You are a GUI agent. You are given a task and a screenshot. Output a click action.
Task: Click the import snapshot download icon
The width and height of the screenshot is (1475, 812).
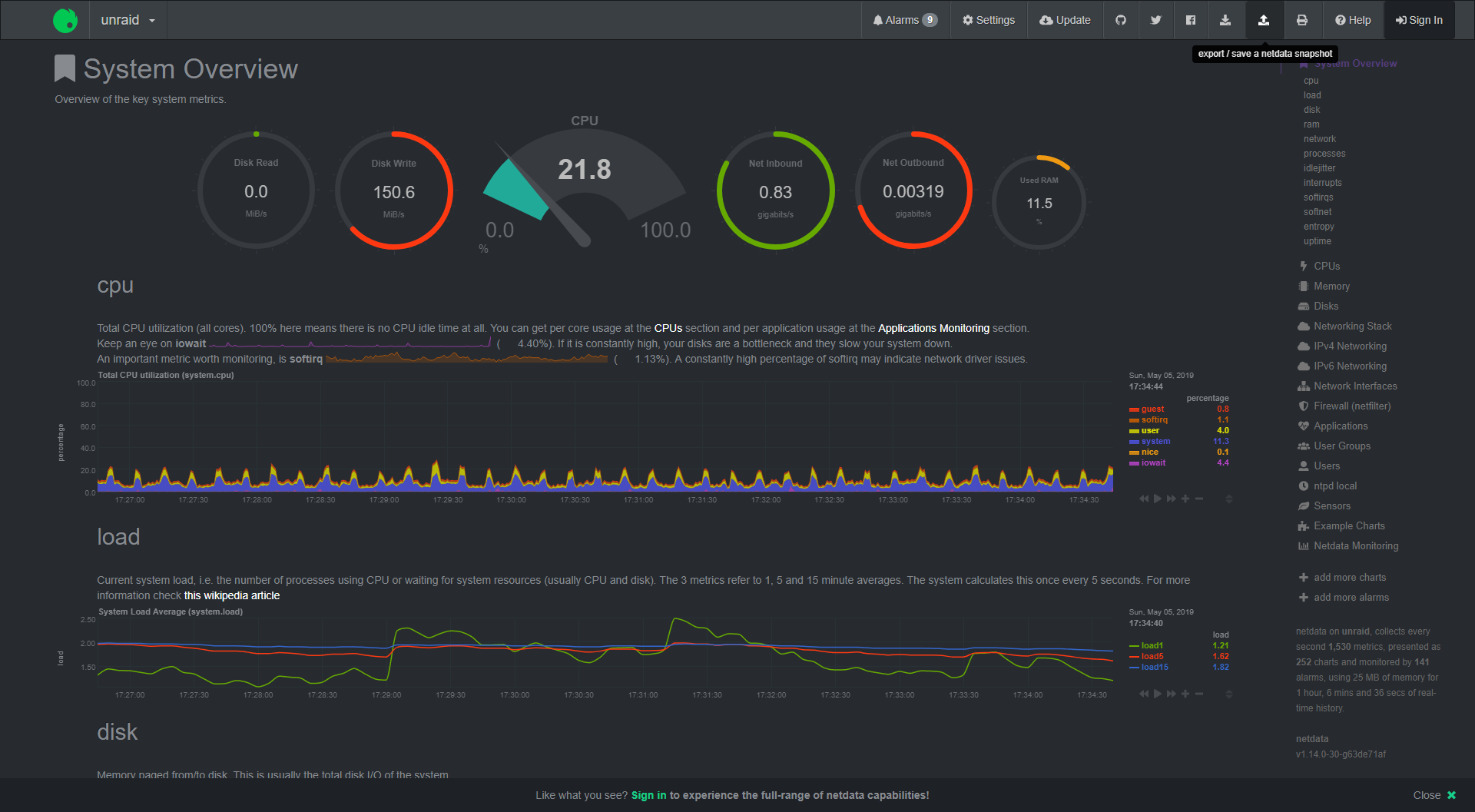[x=1225, y=20]
